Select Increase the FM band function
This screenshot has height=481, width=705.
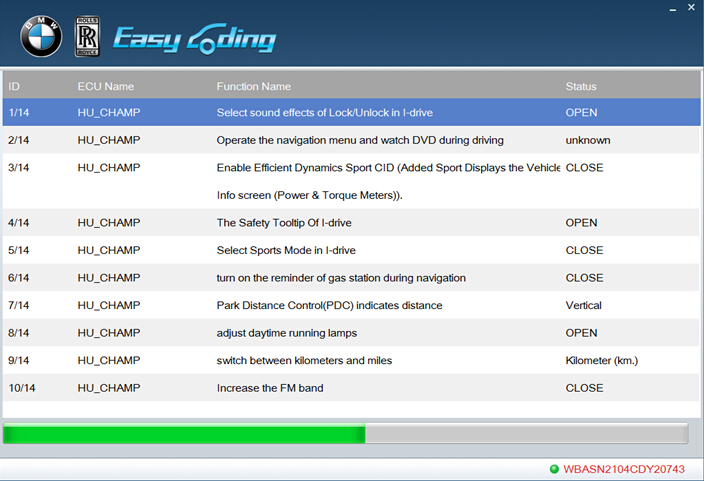pyautogui.click(x=351, y=387)
